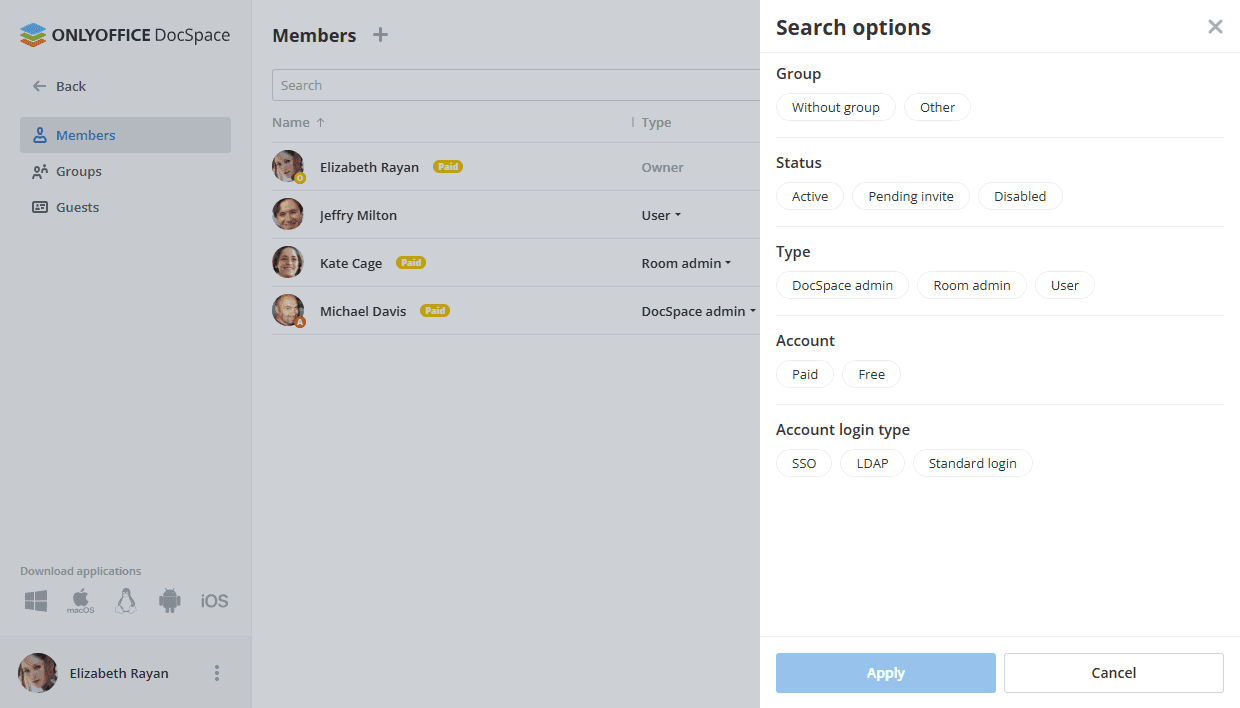Open the Linux download application icon
Viewport: 1240px width, 708px height.
tap(125, 601)
